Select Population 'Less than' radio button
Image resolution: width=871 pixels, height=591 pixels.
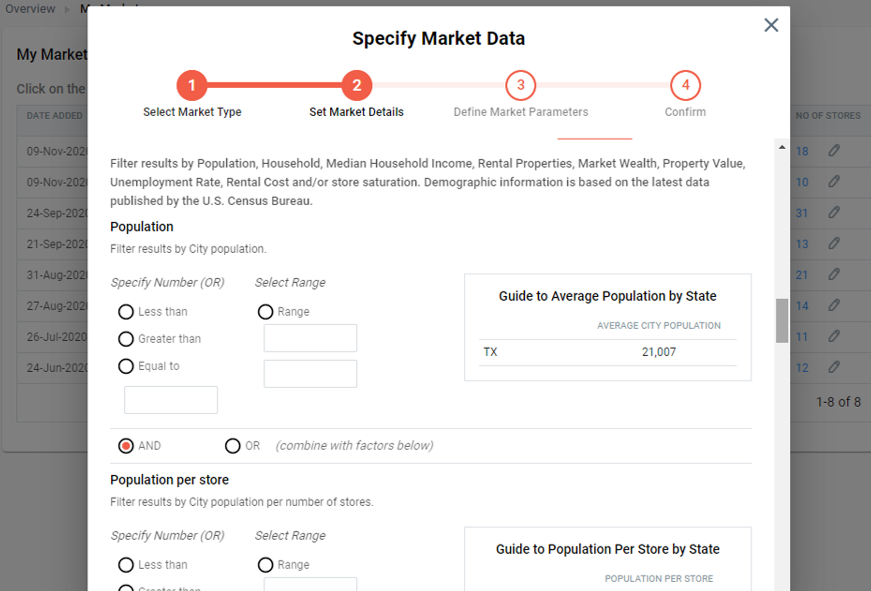(x=126, y=312)
